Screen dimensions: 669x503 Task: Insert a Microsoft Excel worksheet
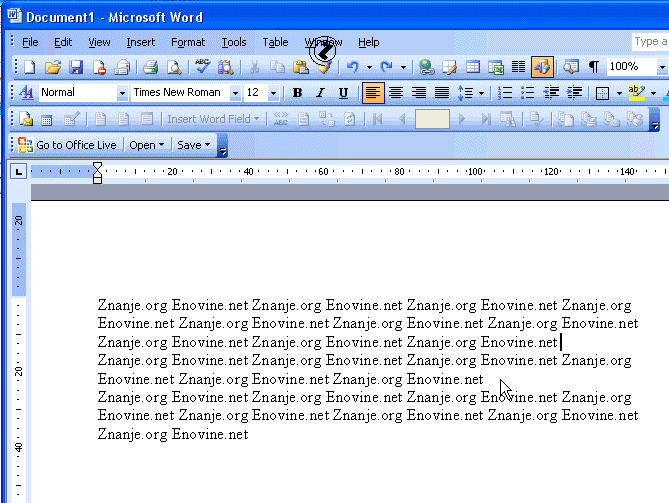[x=496, y=67]
